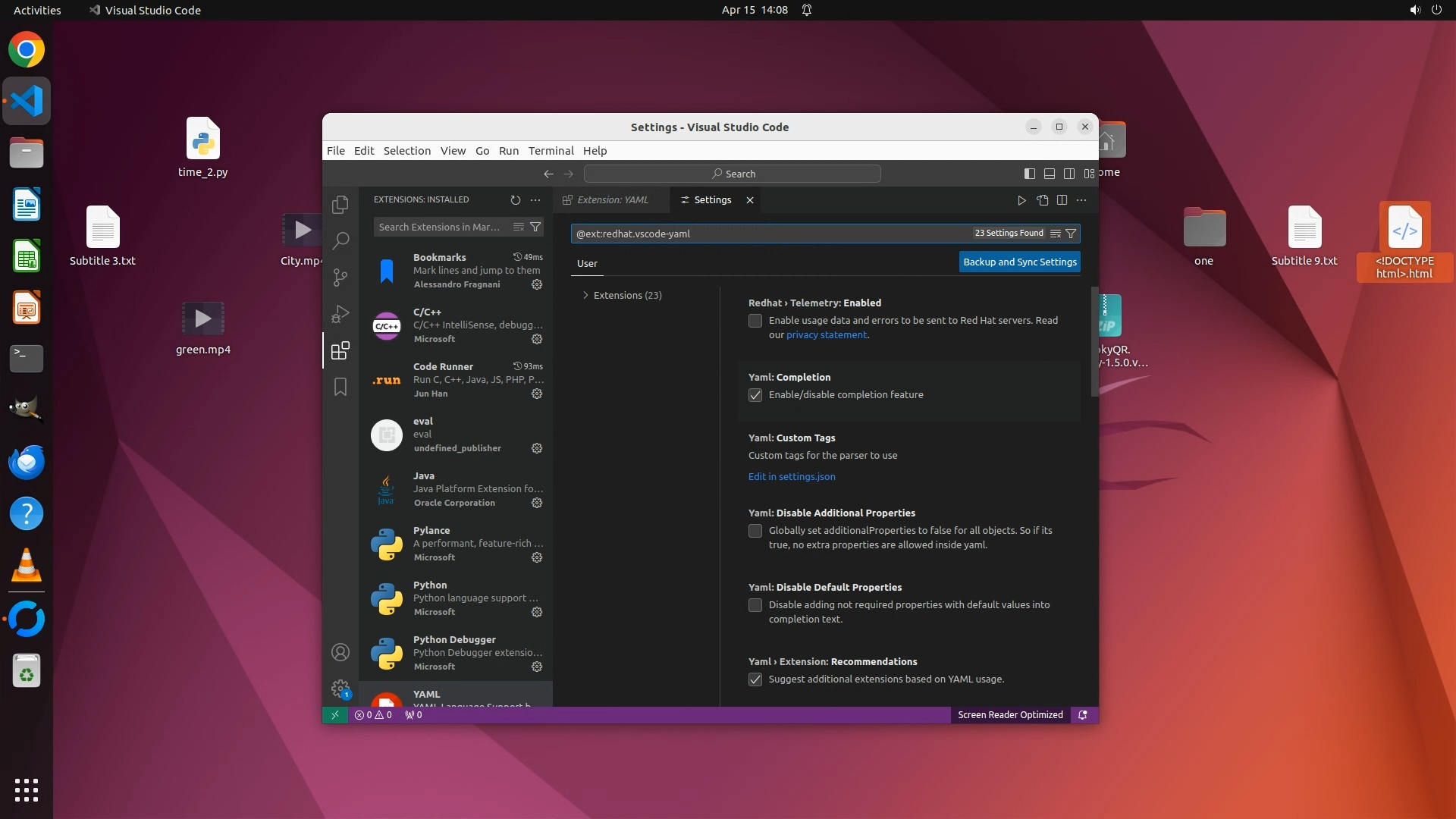Open the extensions view more actions menu
Viewport: 1456px width, 819px height.
point(535,200)
